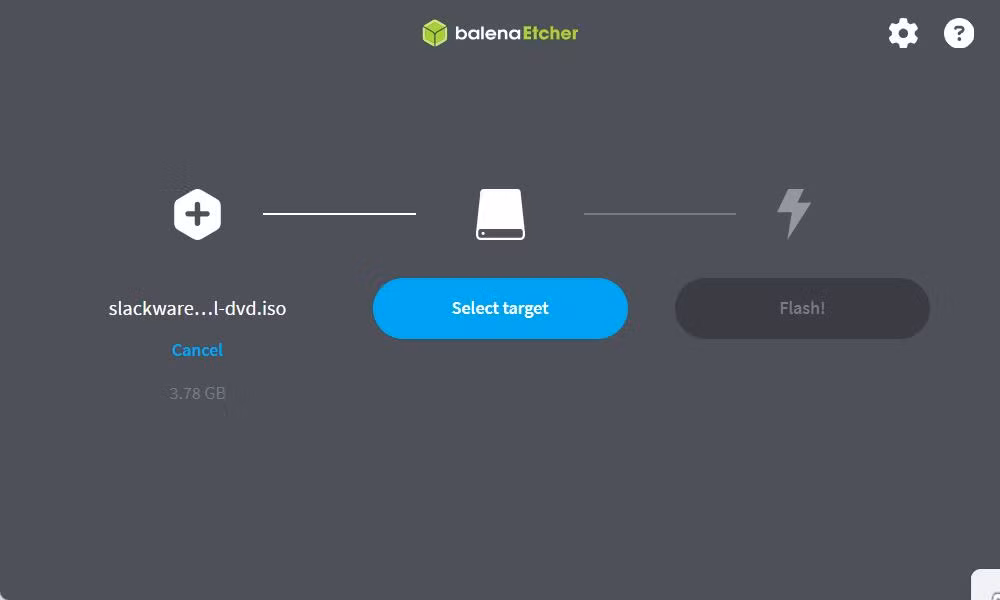Click the greyed-out Flash! button

[x=802, y=309]
